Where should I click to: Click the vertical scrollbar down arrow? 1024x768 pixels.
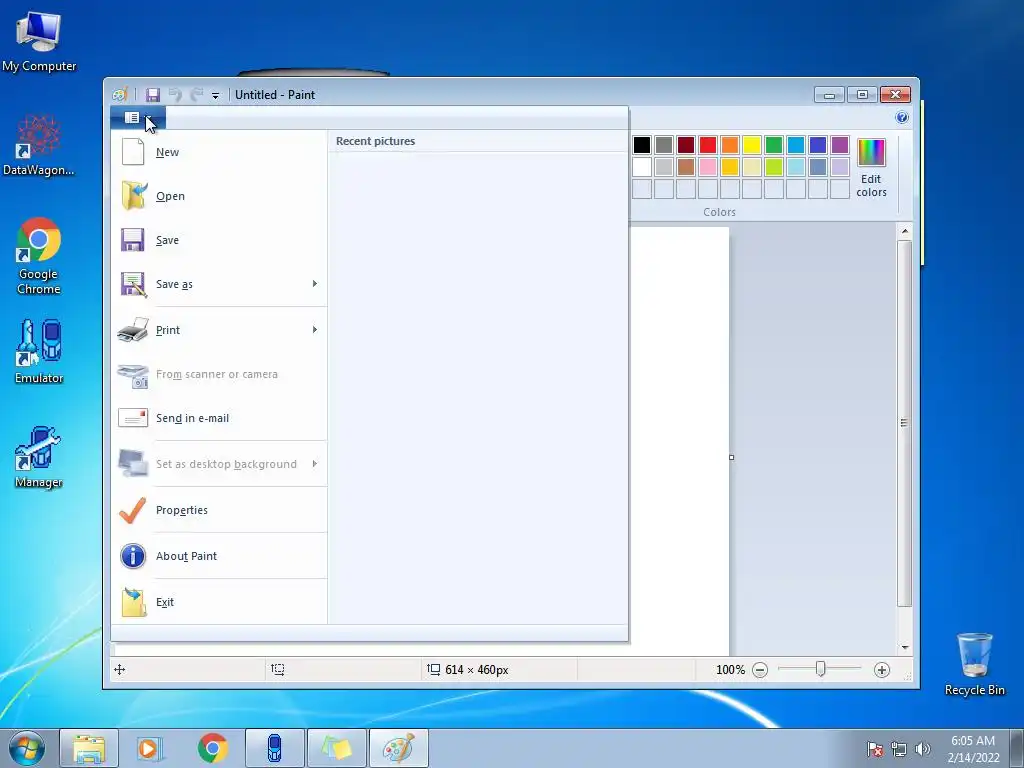[904, 647]
